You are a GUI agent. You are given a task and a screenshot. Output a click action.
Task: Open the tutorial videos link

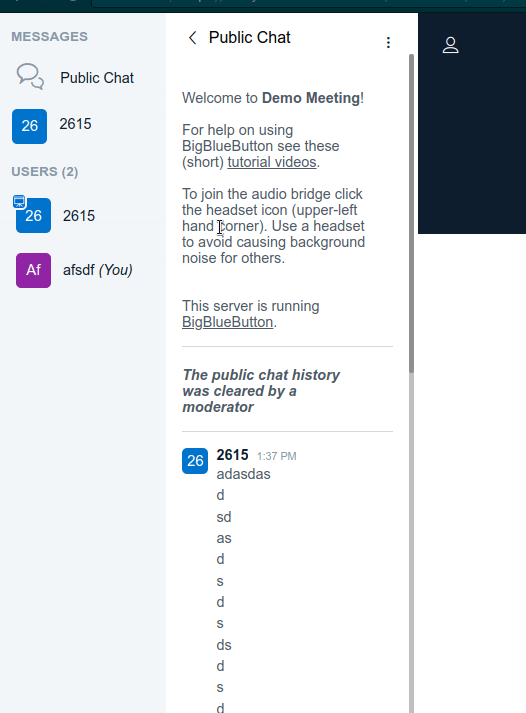click(271, 162)
